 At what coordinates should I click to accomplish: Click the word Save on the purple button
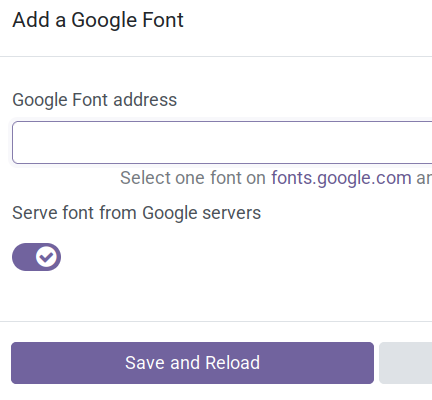tap(145, 363)
